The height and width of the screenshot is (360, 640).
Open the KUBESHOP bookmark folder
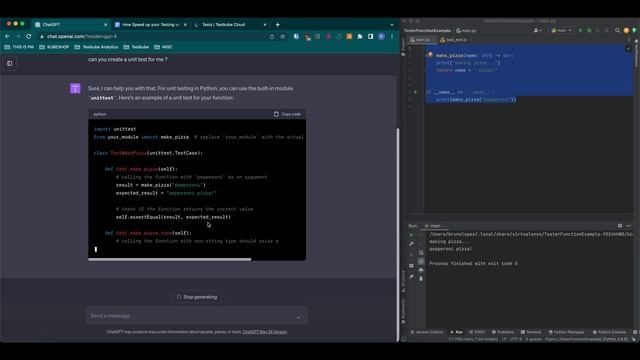(x=54, y=47)
